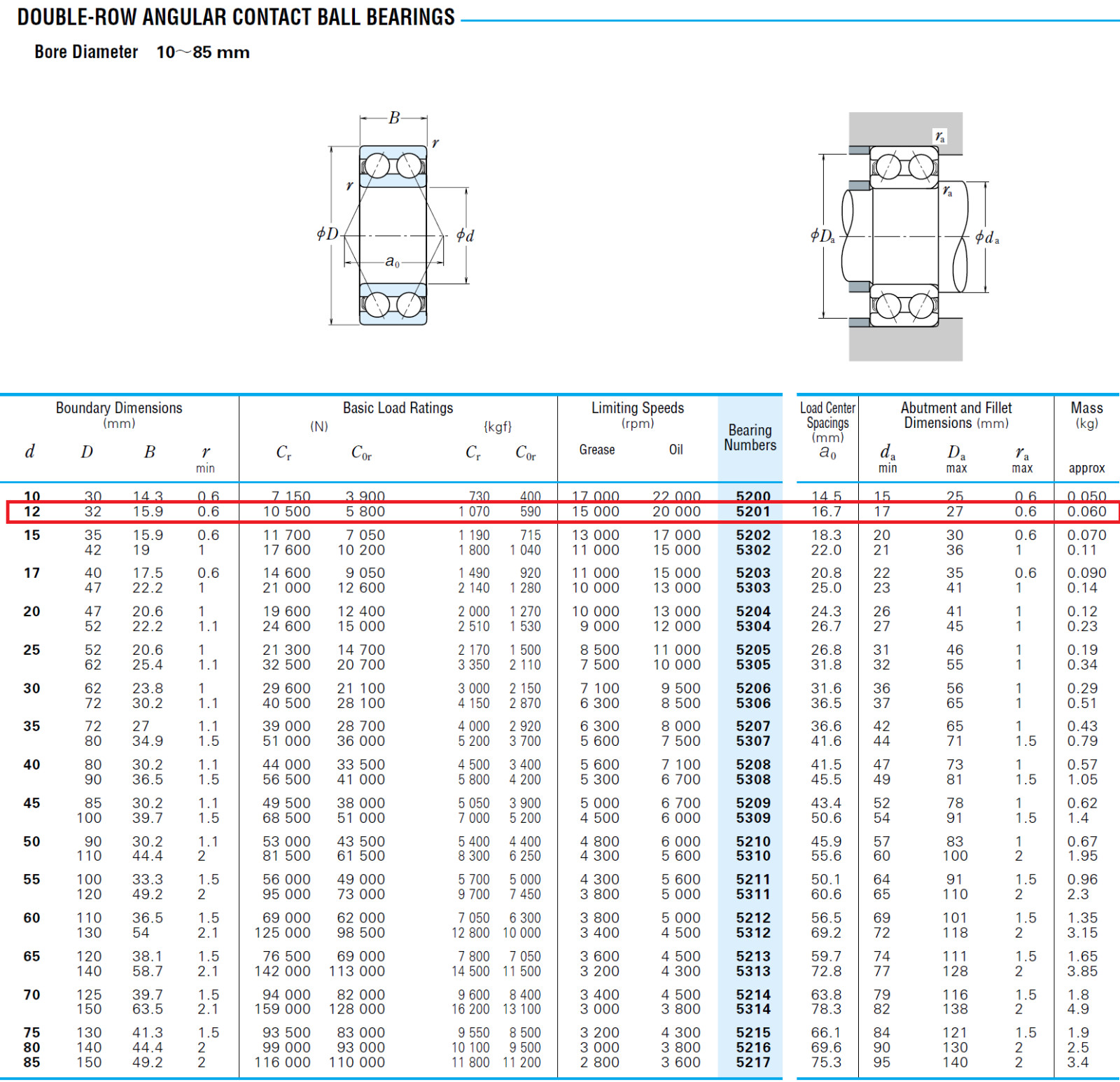1120x1082 pixels.
Task: Select bearing number 5304
Action: pos(753,627)
